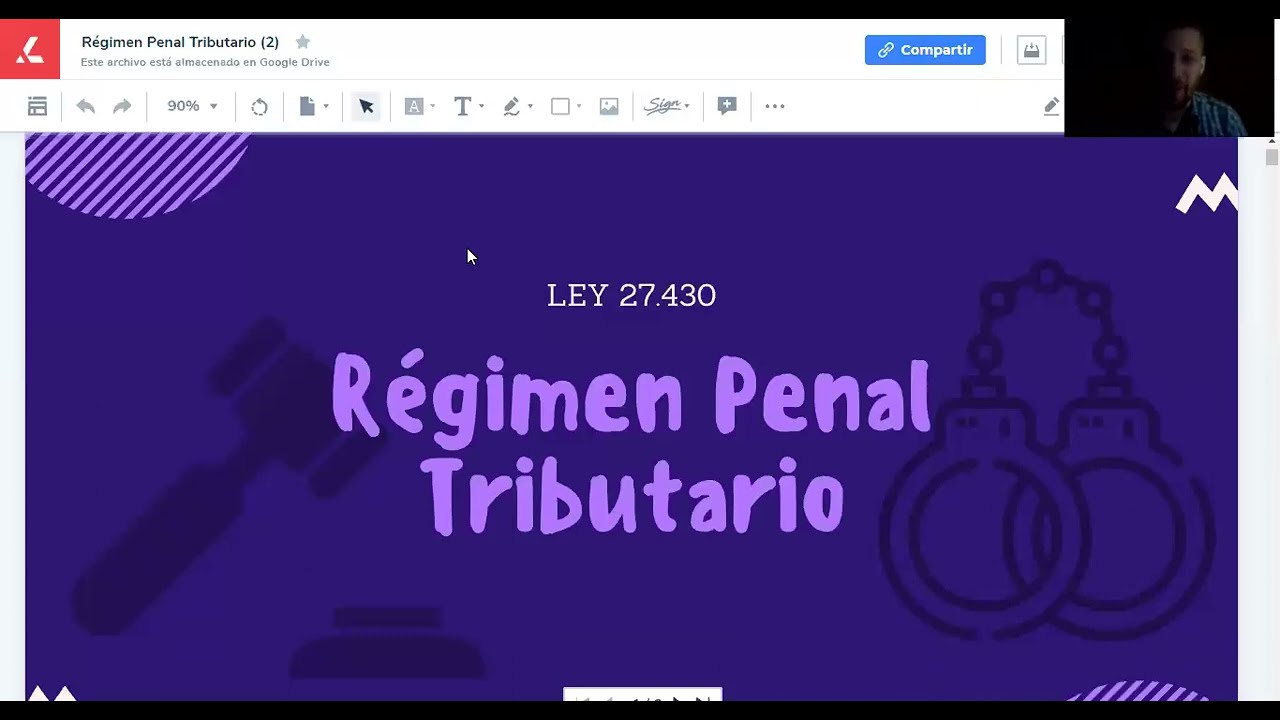This screenshot has height=720, width=1280.
Task: Open the 90% zoom dropdown
Action: click(192, 106)
